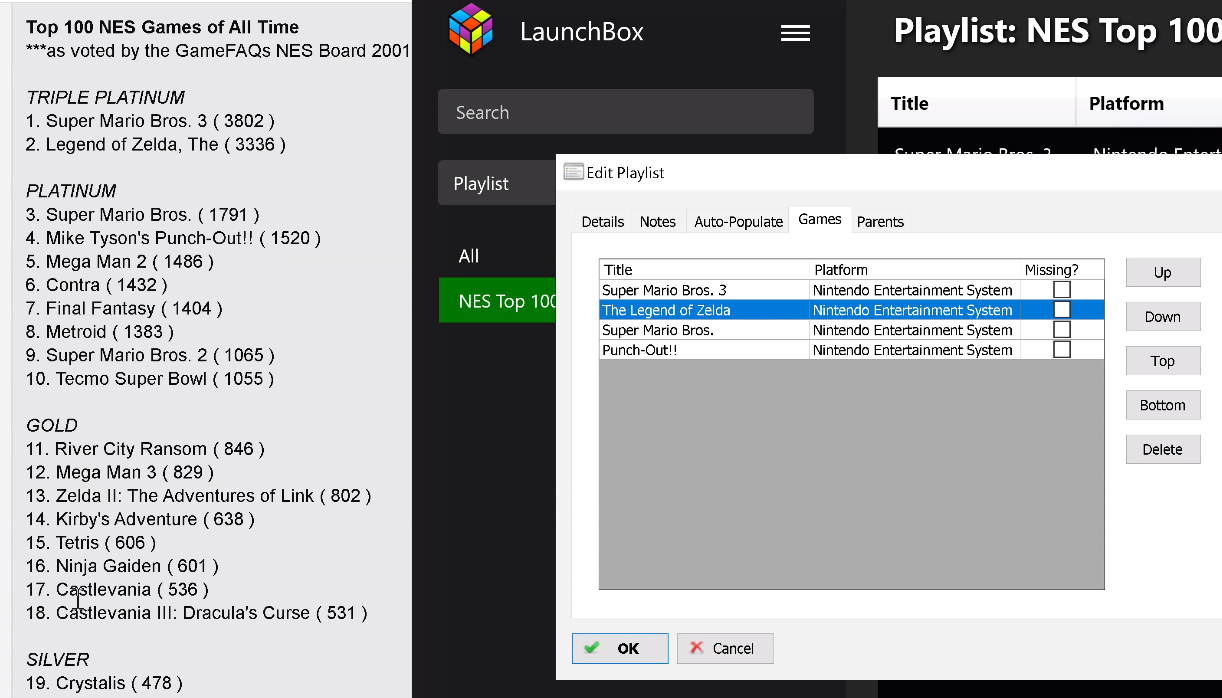Open the Playlist dropdown in sidebar
1222x698 pixels.
[x=497, y=184]
